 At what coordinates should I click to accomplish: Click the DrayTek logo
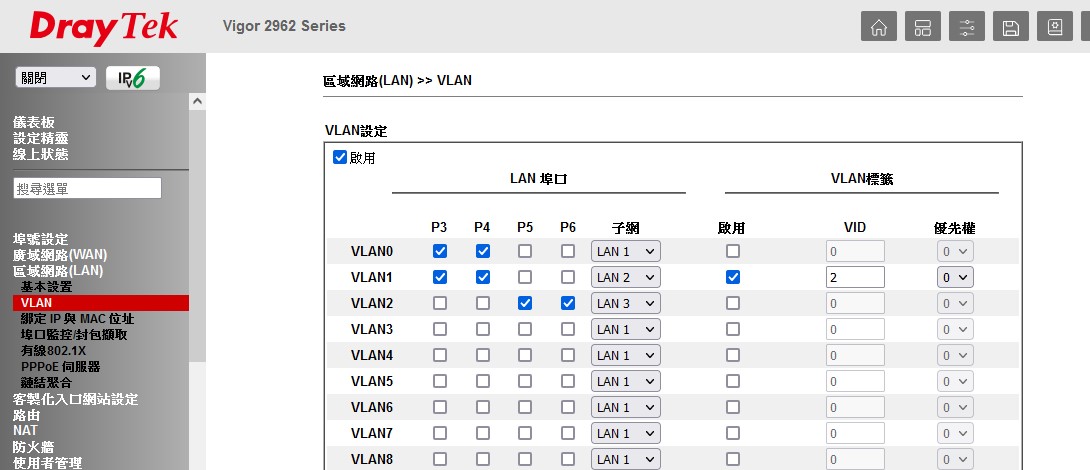(x=104, y=27)
